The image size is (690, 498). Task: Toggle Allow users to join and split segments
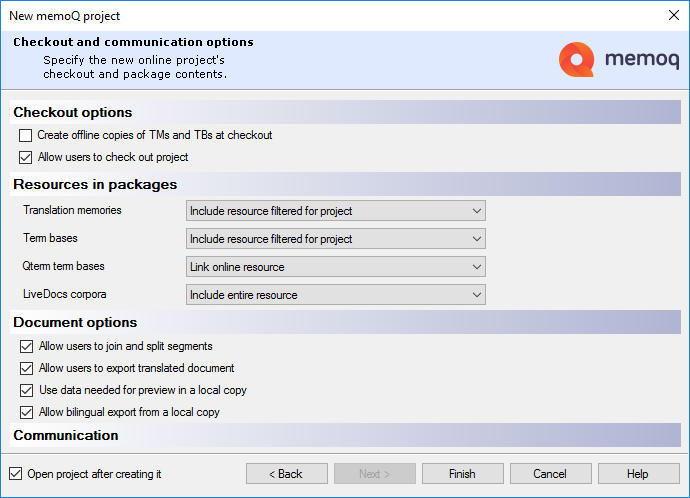pyautogui.click(x=26, y=346)
